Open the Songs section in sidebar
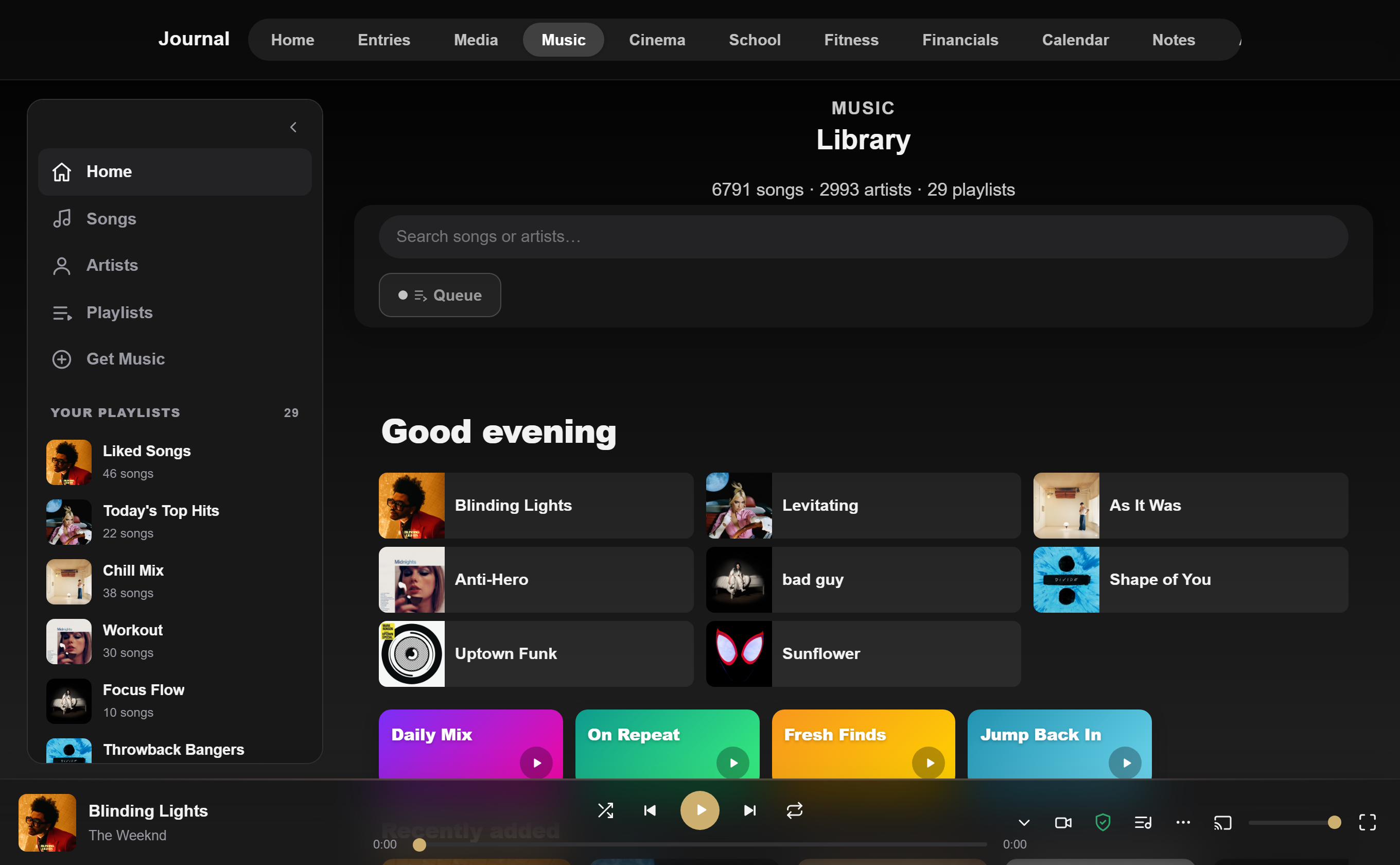 click(x=175, y=218)
